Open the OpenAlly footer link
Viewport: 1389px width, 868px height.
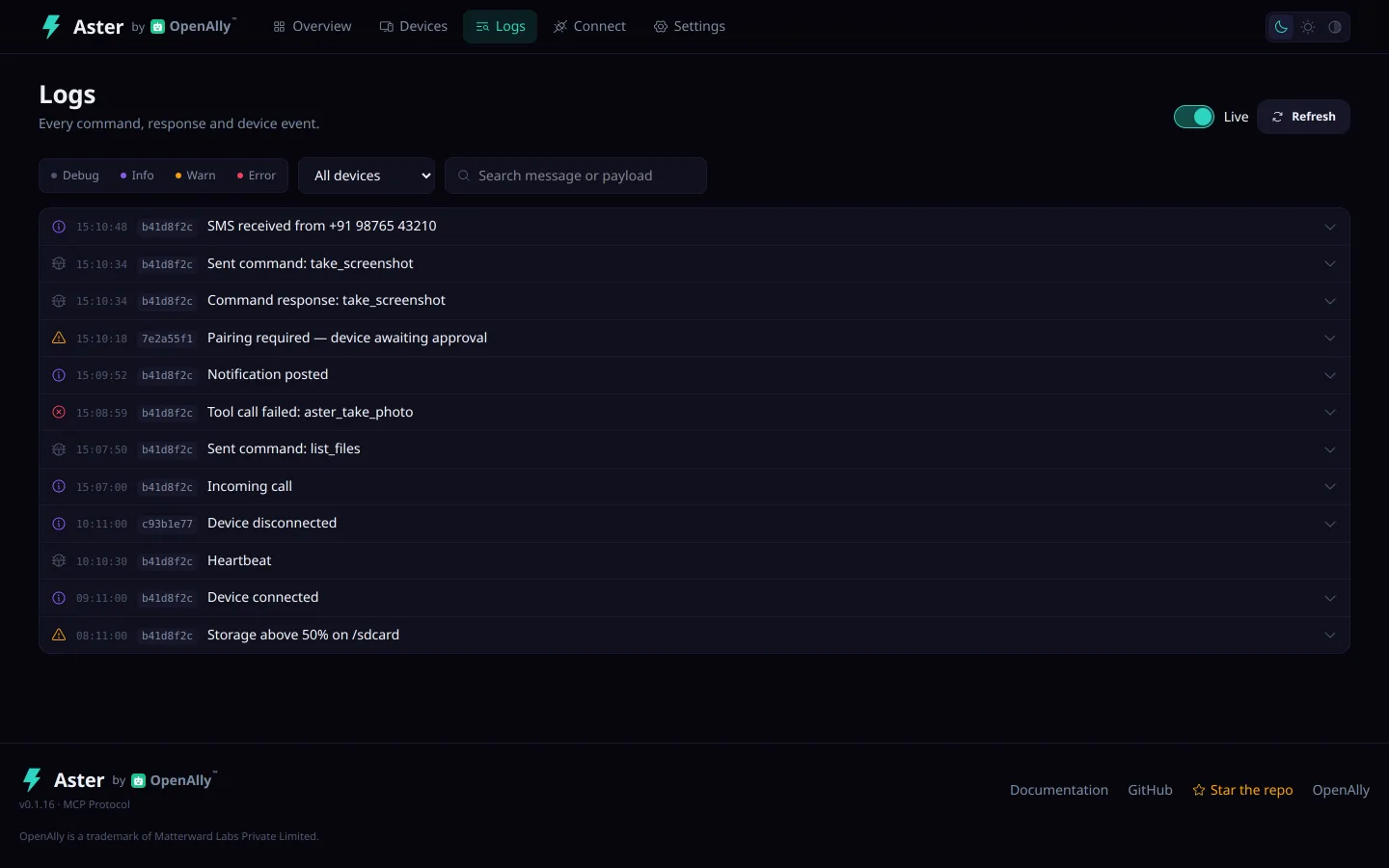pyautogui.click(x=1341, y=790)
